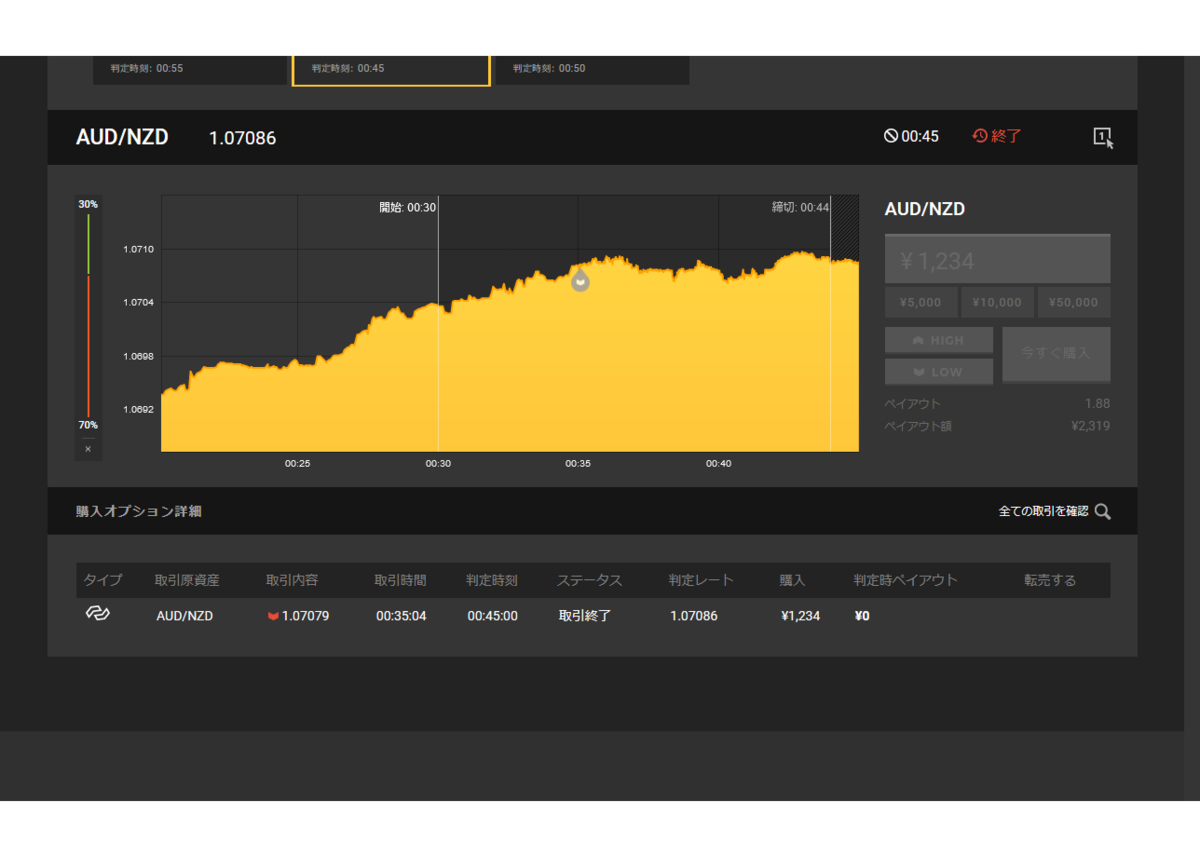Click the 00:45 expiry timer icon
1200x856 pixels.
[891, 136]
